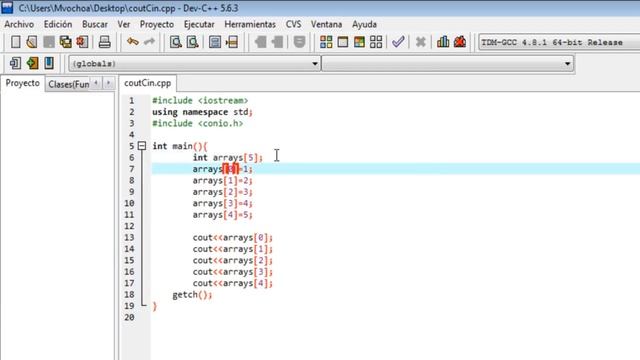Image resolution: width=640 pixels, height=360 pixels.
Task: Click the 'cout<<arrays[0];' code line
Action: click(233, 238)
